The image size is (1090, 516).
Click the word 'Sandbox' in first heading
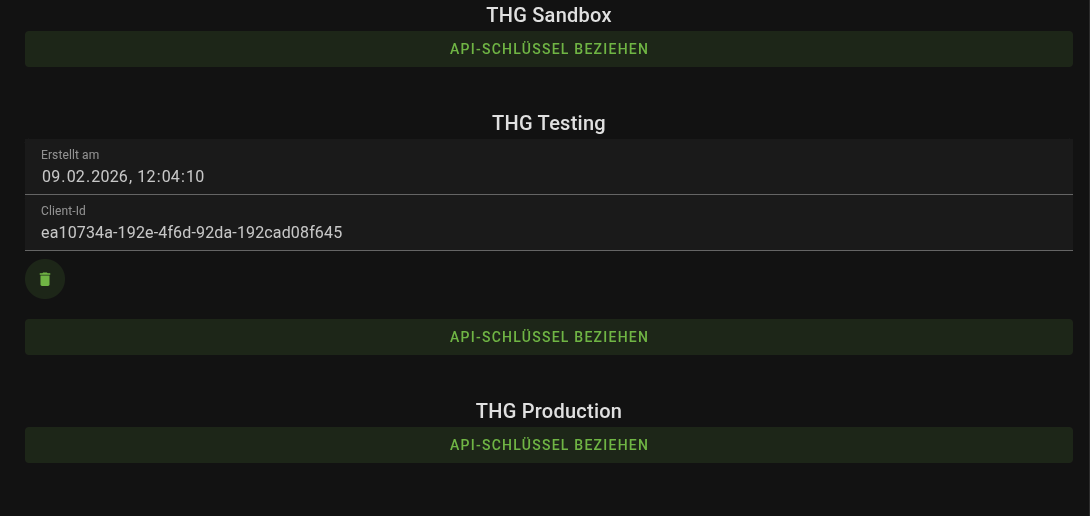572,15
